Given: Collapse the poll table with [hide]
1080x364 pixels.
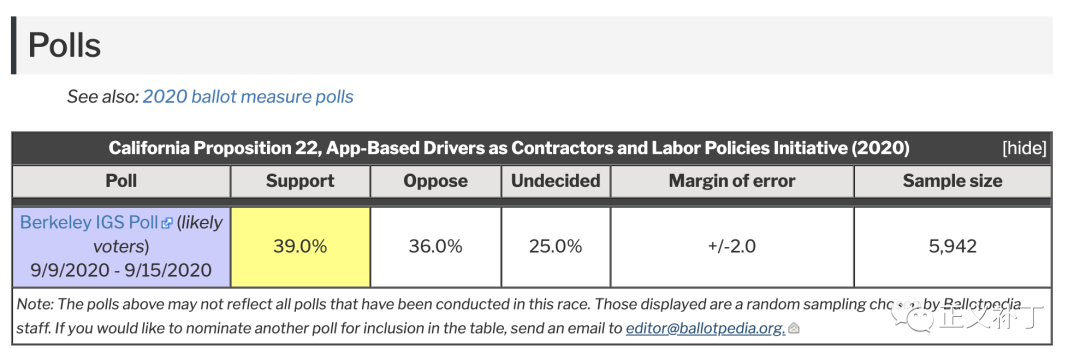Looking at the screenshot, I should [1024, 148].
